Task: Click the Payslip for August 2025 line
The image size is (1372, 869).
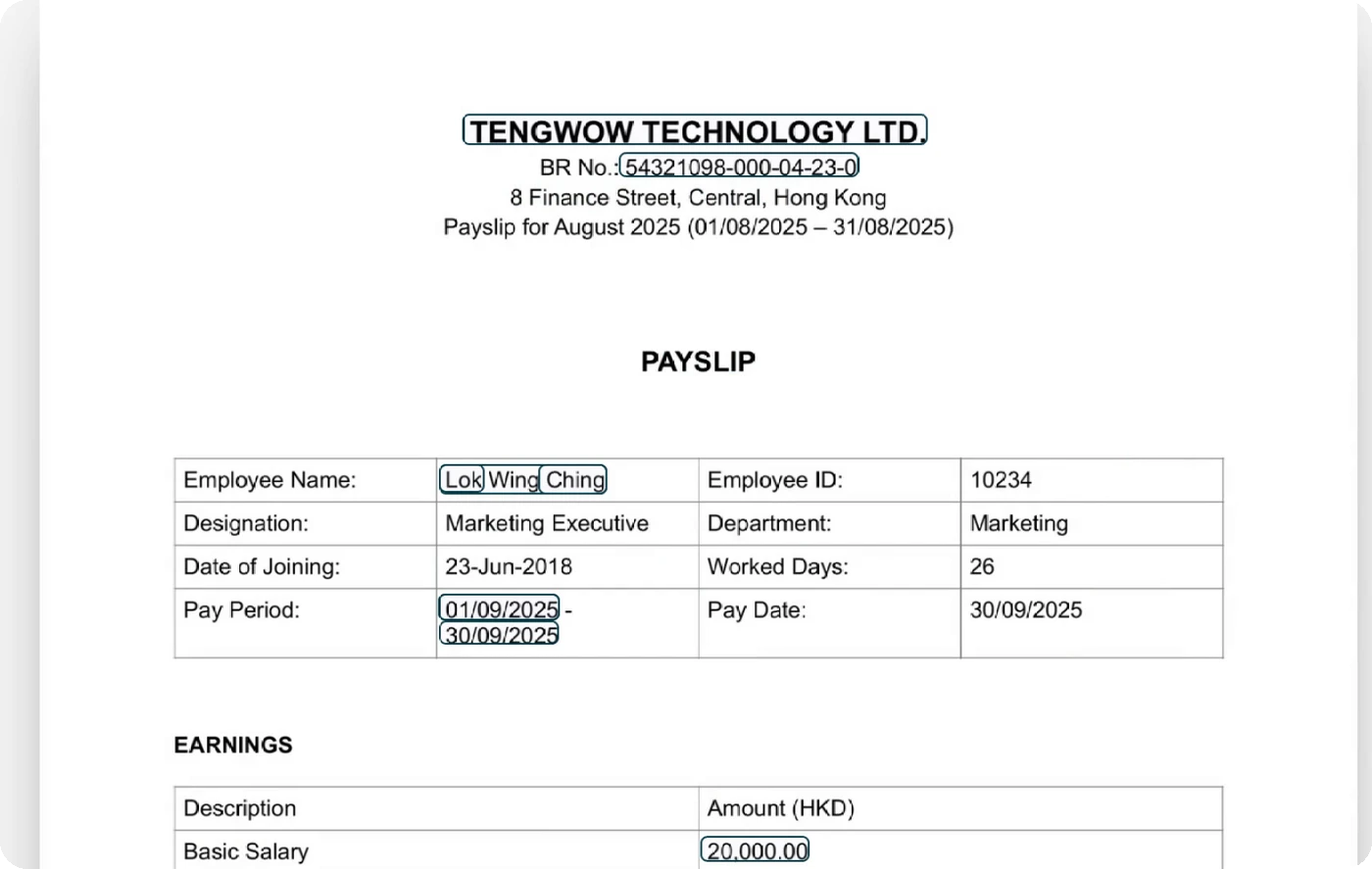Action: [698, 227]
